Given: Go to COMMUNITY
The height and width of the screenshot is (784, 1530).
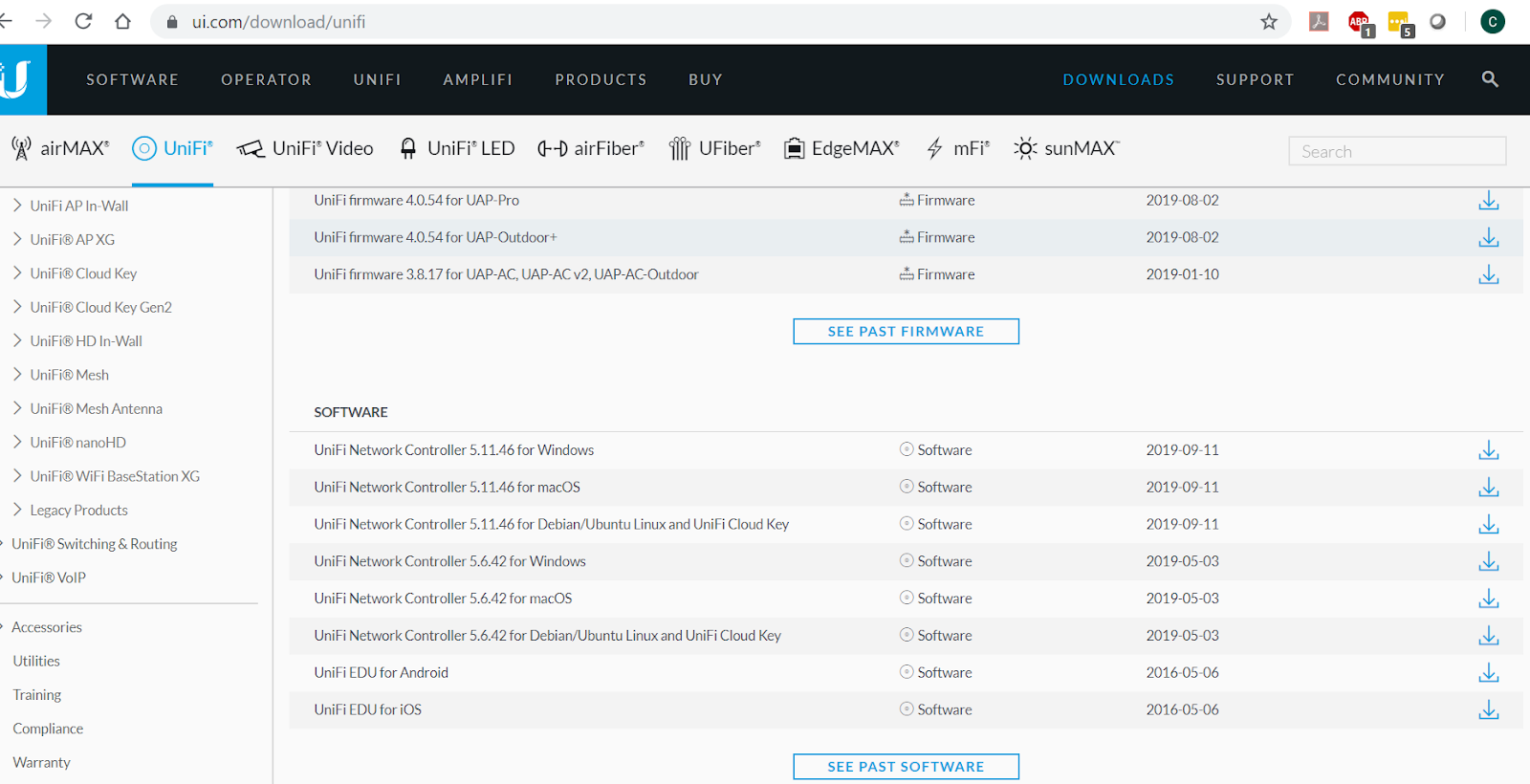Looking at the screenshot, I should tap(1389, 80).
